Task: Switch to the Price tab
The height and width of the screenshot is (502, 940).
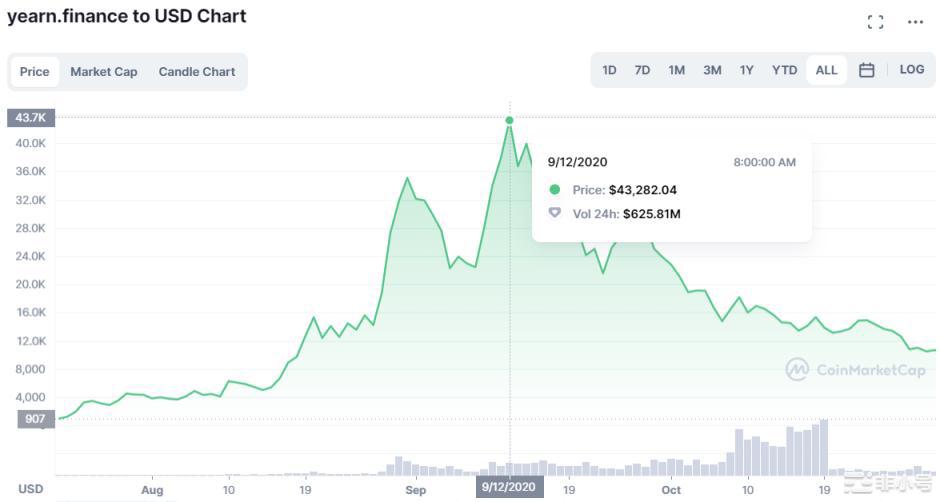Action: (35, 72)
